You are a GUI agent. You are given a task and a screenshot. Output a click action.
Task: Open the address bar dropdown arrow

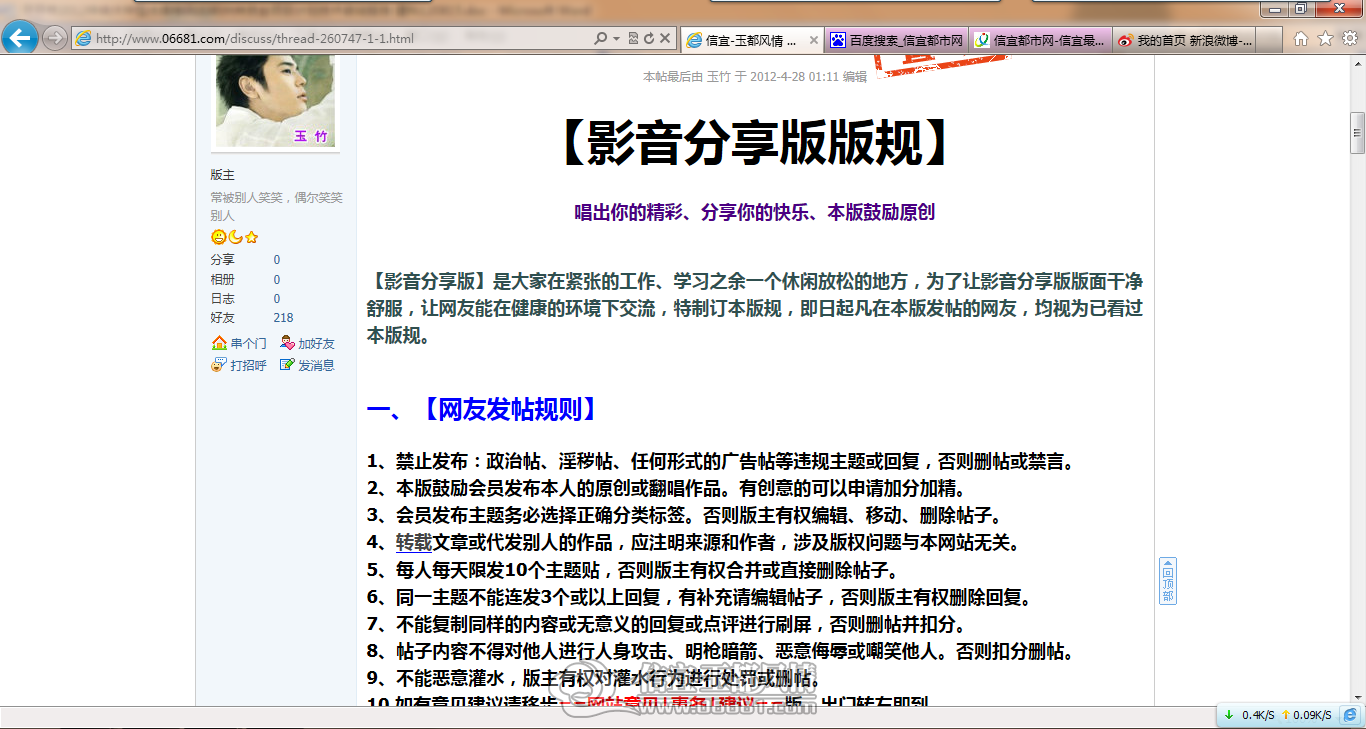click(x=616, y=39)
